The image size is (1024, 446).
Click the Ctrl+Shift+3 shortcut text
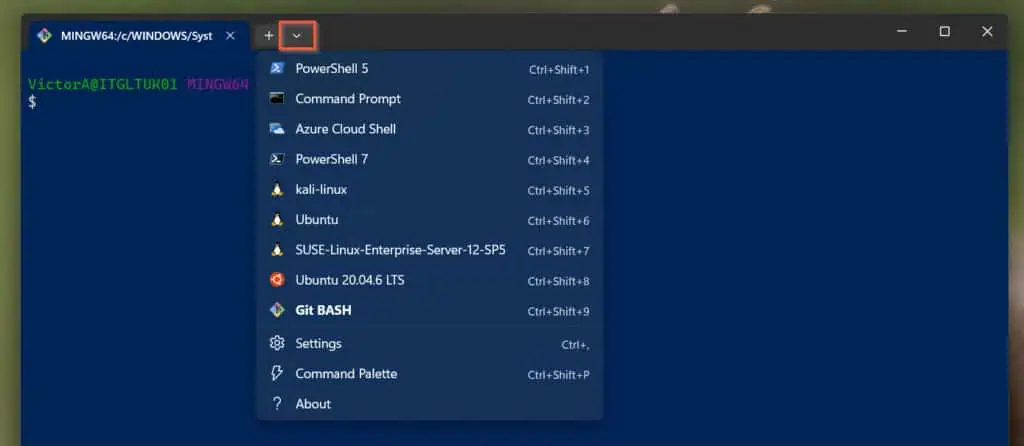[558, 130]
